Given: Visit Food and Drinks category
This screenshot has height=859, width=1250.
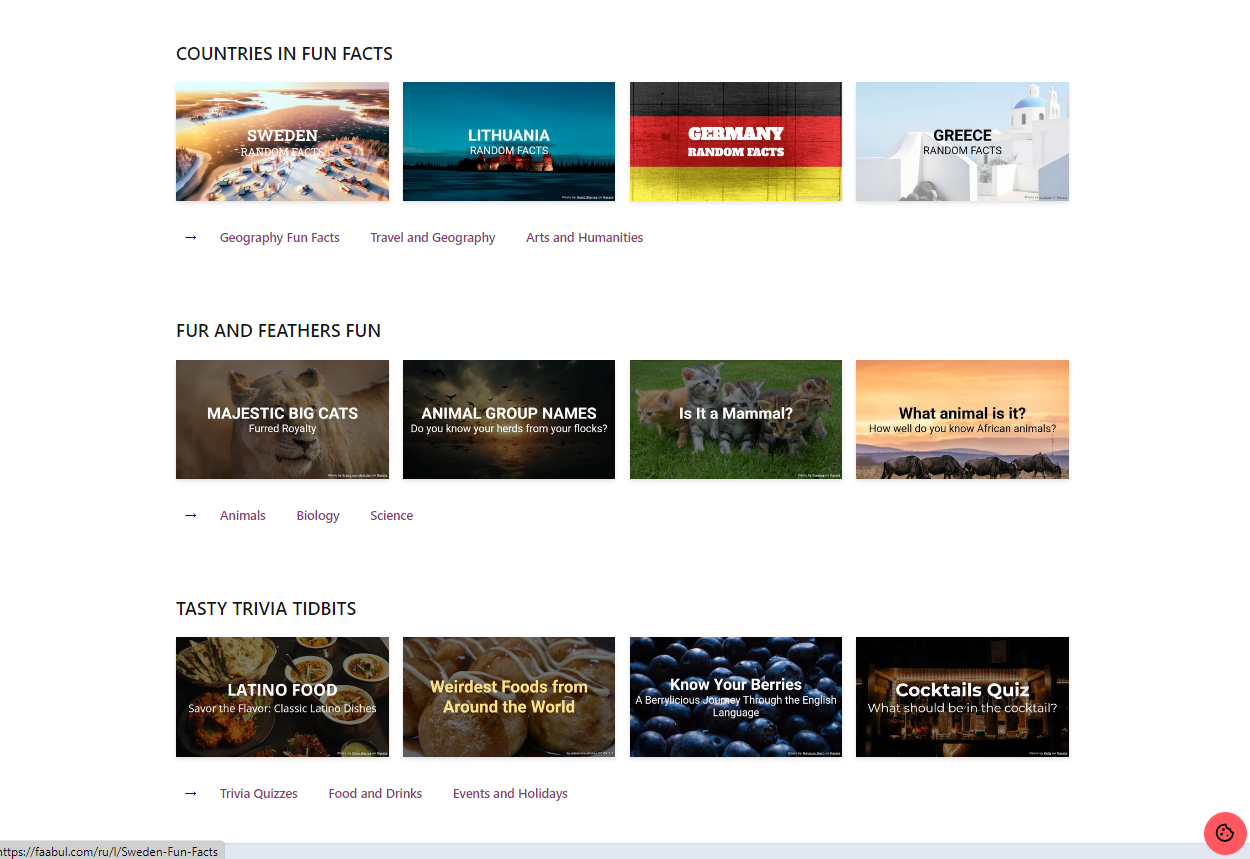Looking at the screenshot, I should 375,794.
